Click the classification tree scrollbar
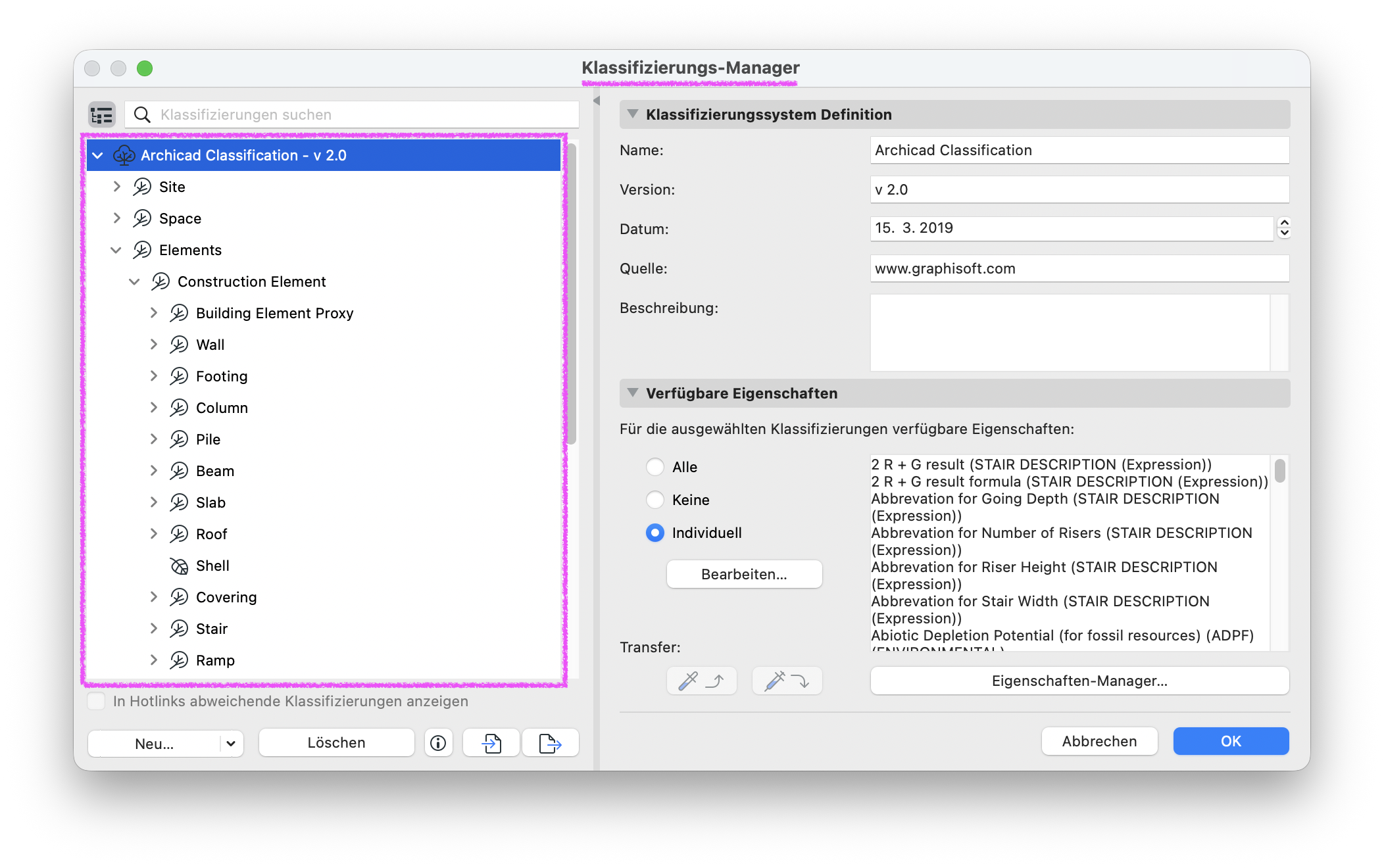 coord(572,293)
